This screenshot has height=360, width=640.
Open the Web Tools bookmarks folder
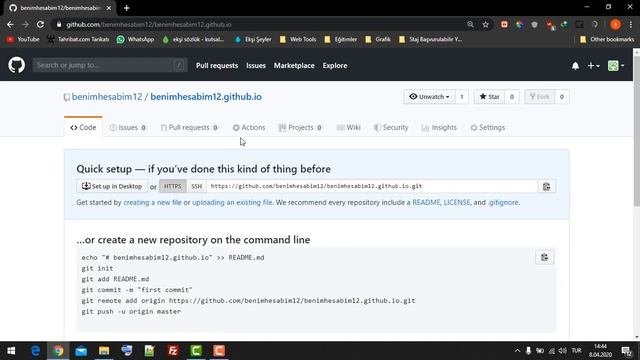click(298, 39)
